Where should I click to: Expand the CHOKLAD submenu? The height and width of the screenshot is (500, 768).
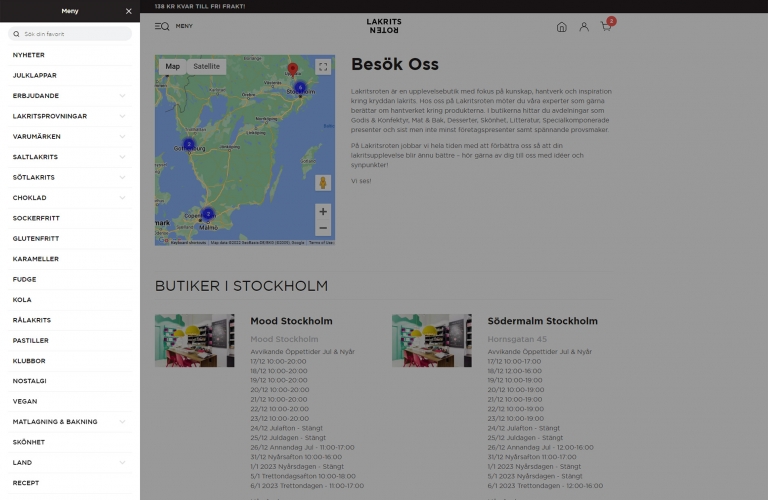tap(122, 198)
